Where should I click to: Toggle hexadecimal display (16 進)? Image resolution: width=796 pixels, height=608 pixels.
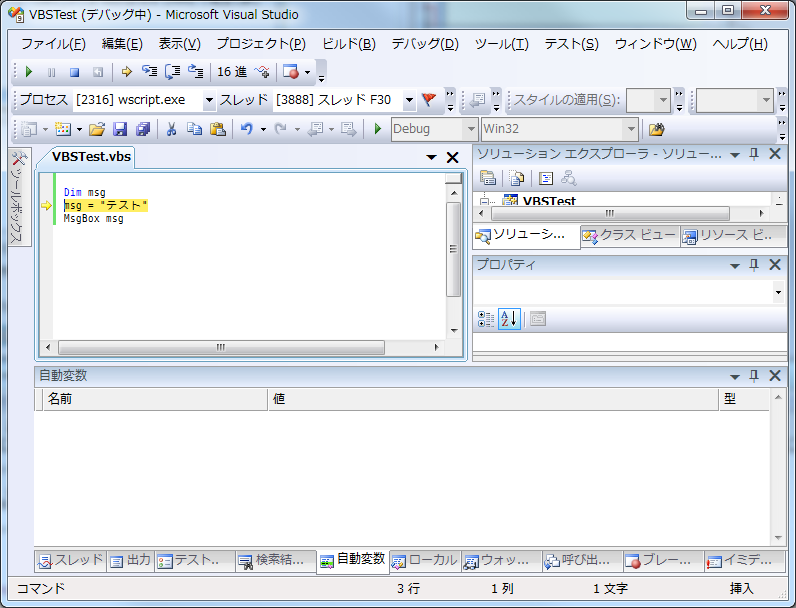click(x=232, y=72)
